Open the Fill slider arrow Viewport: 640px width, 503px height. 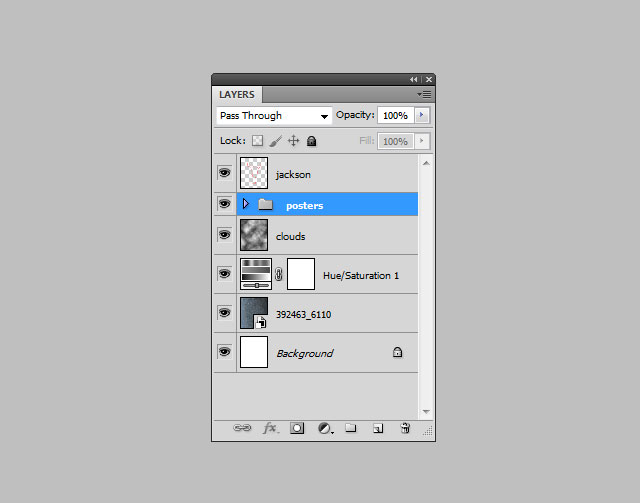[x=422, y=141]
